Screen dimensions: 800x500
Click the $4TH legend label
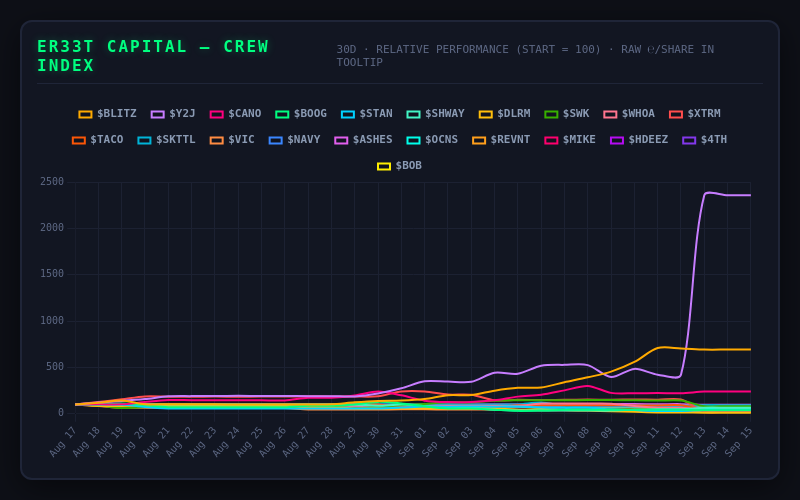pos(714,139)
